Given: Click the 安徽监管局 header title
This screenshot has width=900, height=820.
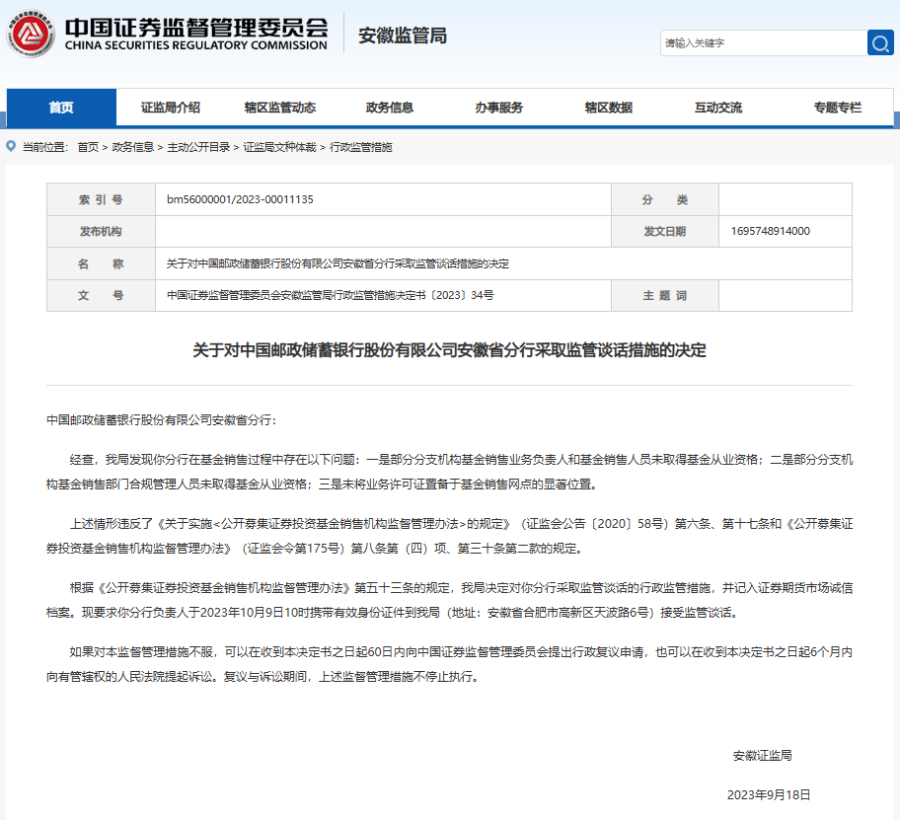Looking at the screenshot, I should 402,36.
